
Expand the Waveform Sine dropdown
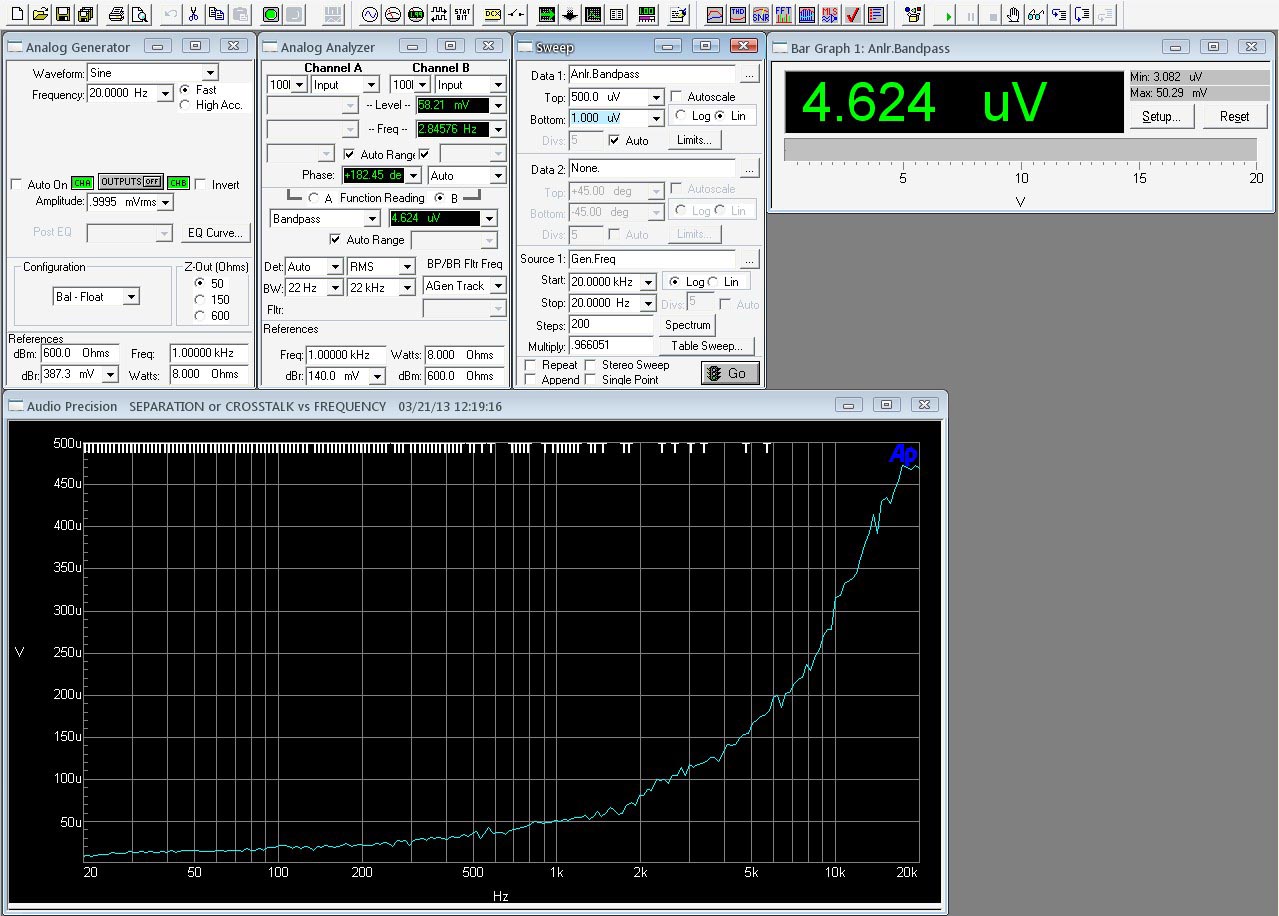pos(210,73)
